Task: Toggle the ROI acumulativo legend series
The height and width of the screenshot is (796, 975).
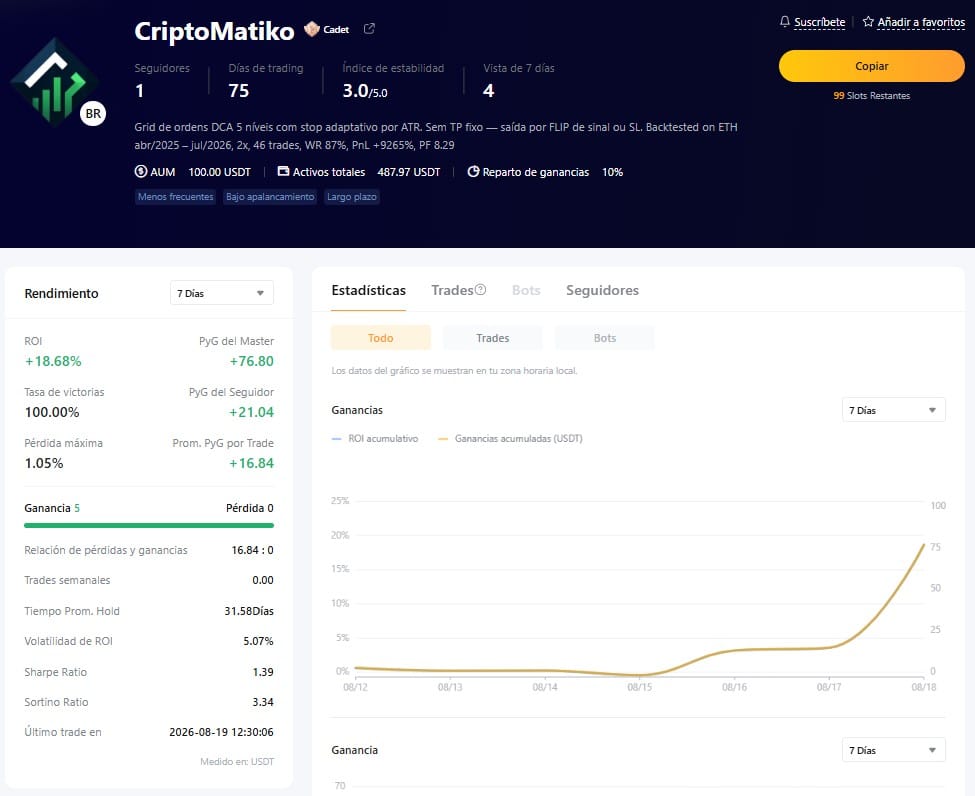Action: [375, 438]
